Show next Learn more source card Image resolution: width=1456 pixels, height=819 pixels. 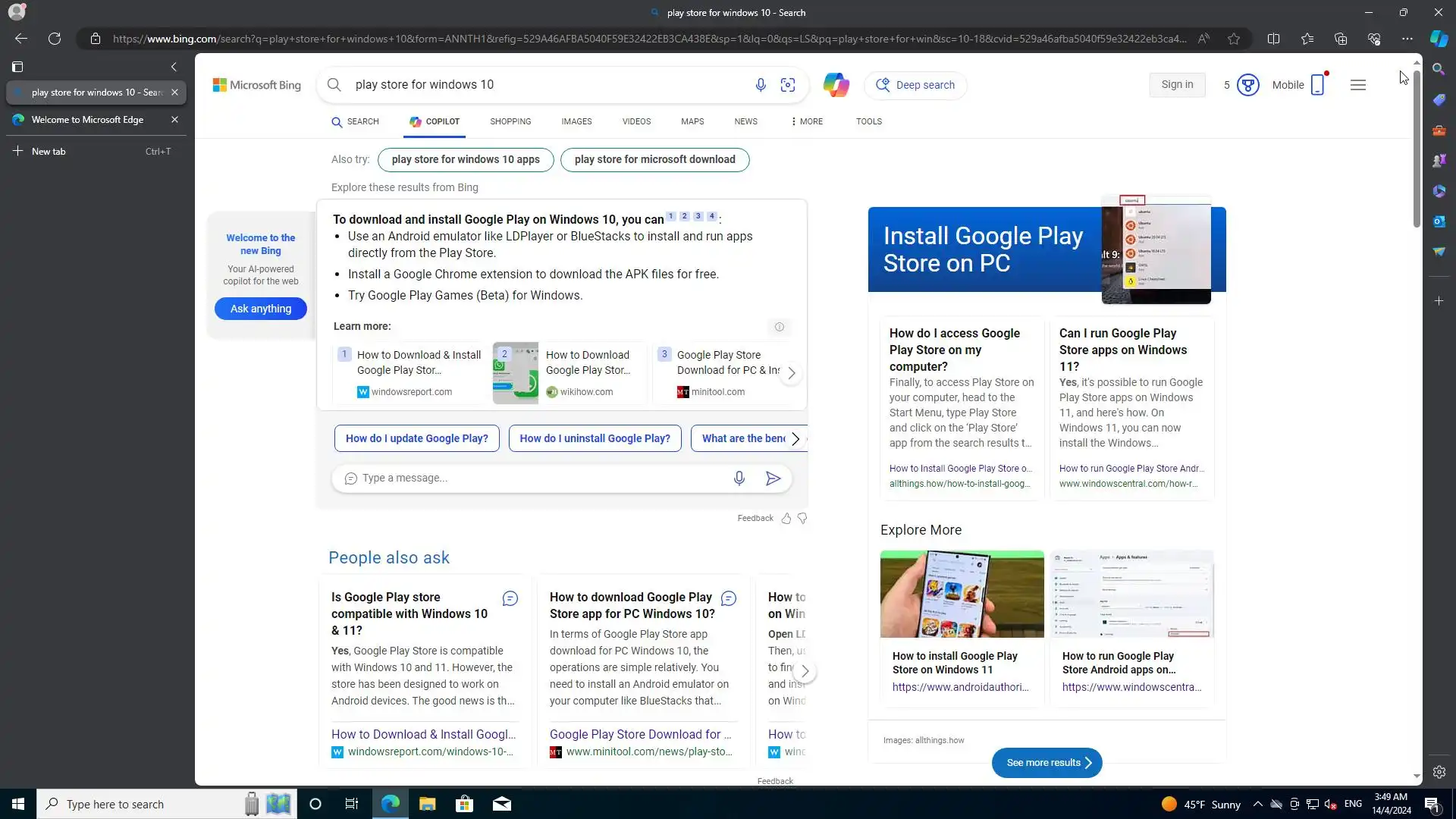click(791, 373)
